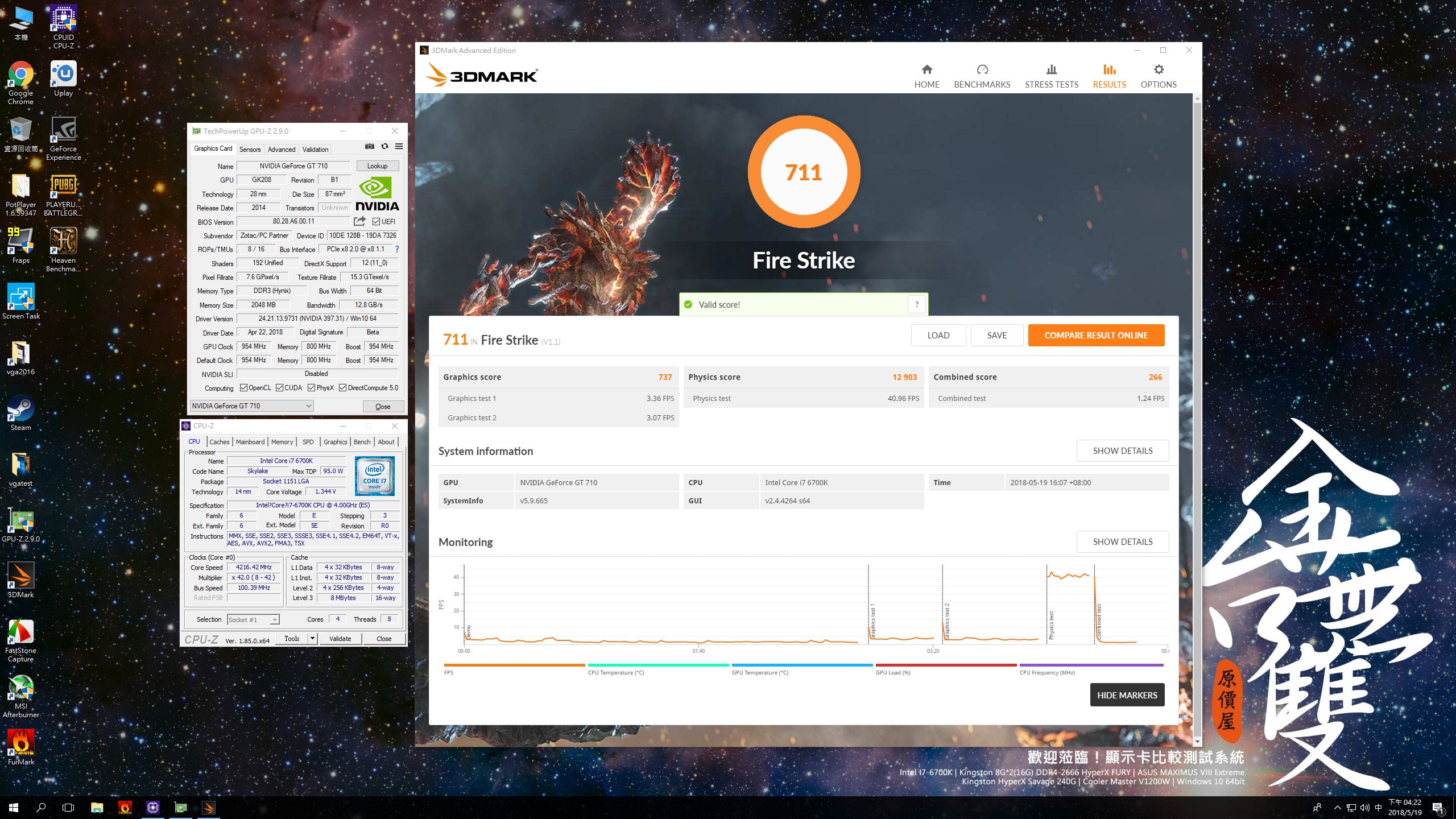This screenshot has height=819, width=1456.
Task: Open vga2016 desktop icon
Action: pyautogui.click(x=20, y=358)
